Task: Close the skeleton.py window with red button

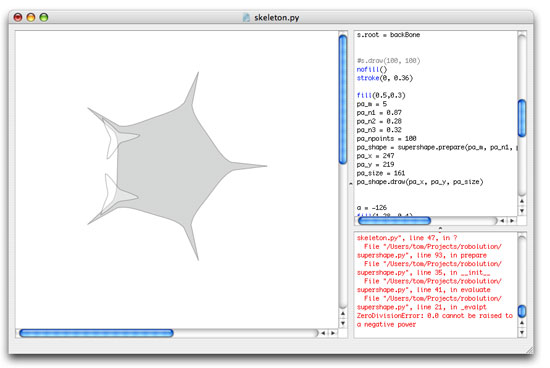Action: [x=18, y=17]
